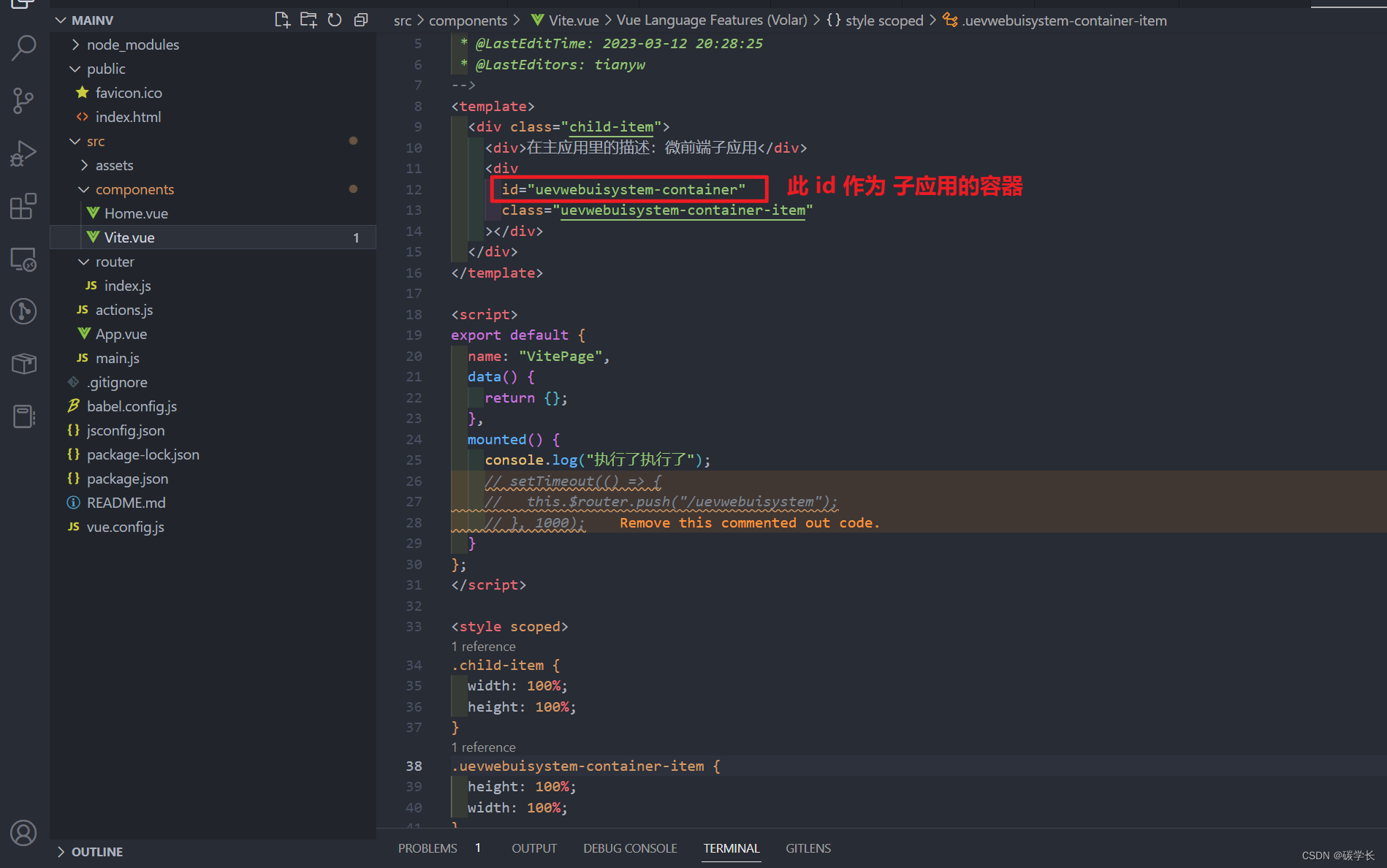Screen dimensions: 1387x868
Task: Click the Vite.vue breadcrumb segment
Action: coord(565,20)
